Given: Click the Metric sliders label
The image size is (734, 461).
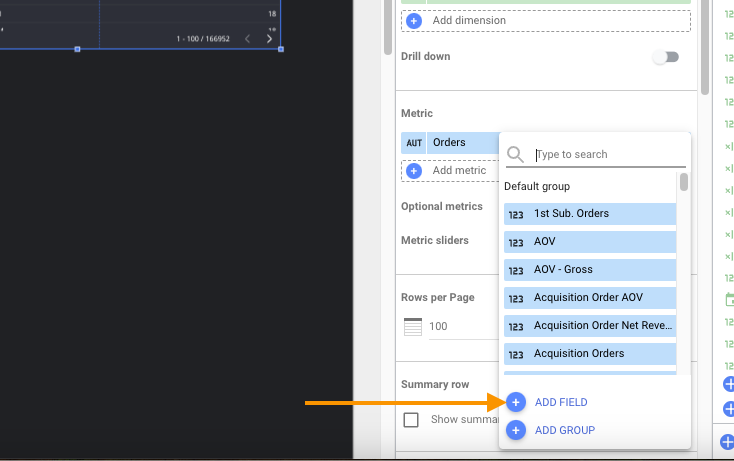Looking at the screenshot, I should point(434,240).
